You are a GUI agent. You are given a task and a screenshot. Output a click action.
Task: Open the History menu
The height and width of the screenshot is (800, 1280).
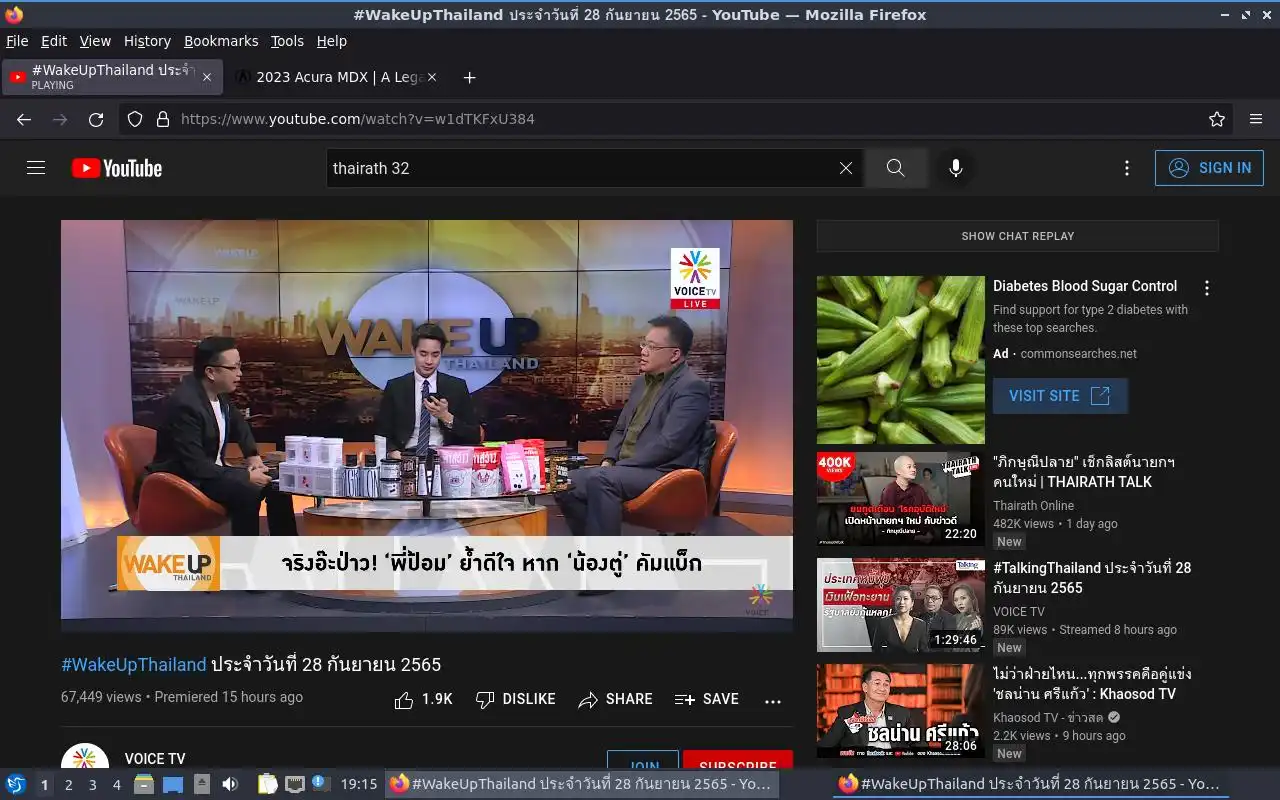point(147,41)
